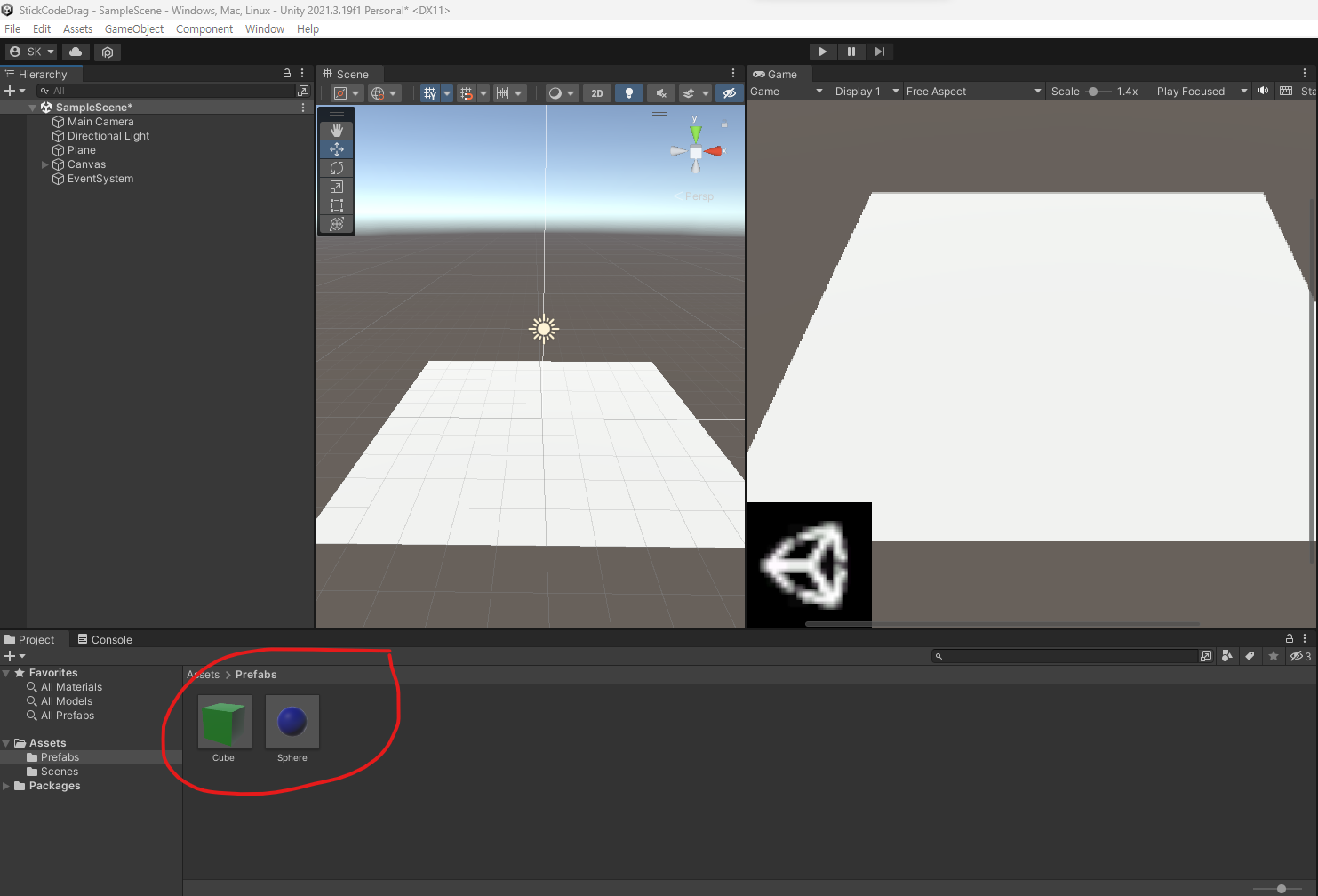Lock the scene gizmo rotation
This screenshot has height=896, width=1318.
tap(724, 124)
